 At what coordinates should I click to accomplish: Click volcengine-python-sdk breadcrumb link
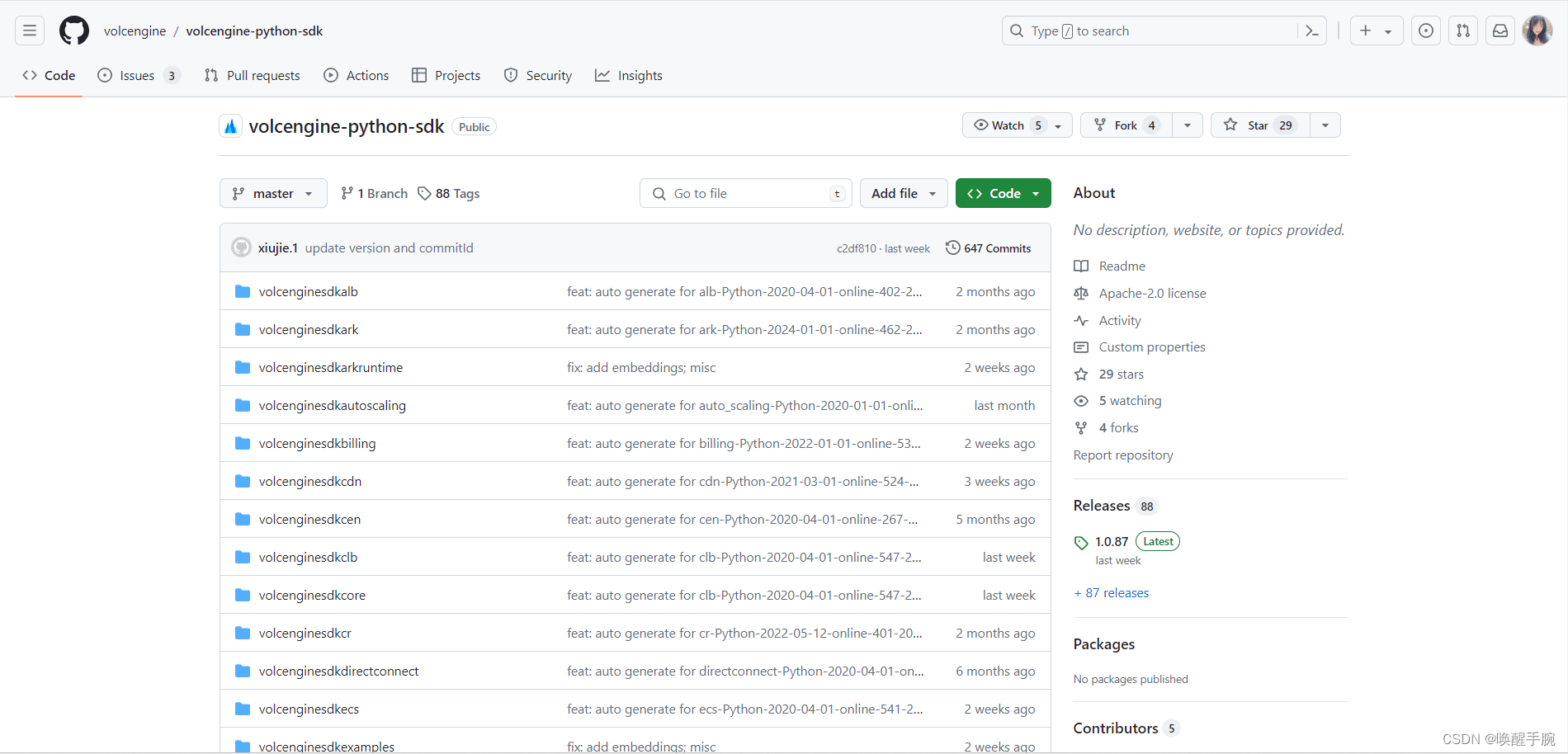(254, 31)
